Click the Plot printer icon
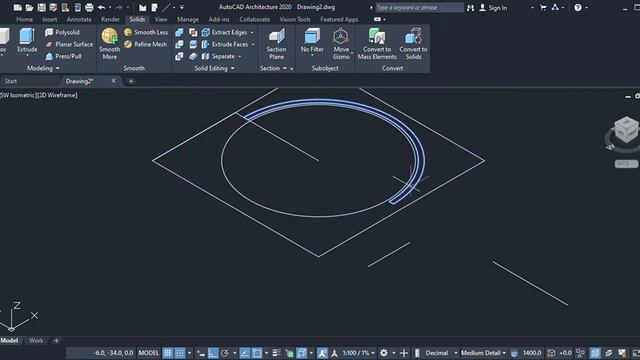The image size is (640, 360). (x=89, y=7)
